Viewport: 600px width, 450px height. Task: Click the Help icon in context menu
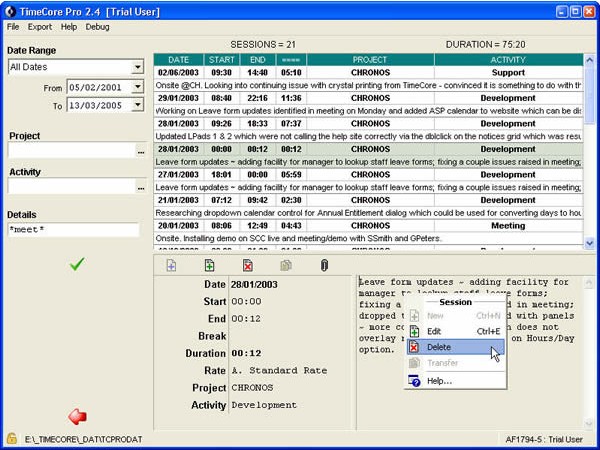point(414,381)
